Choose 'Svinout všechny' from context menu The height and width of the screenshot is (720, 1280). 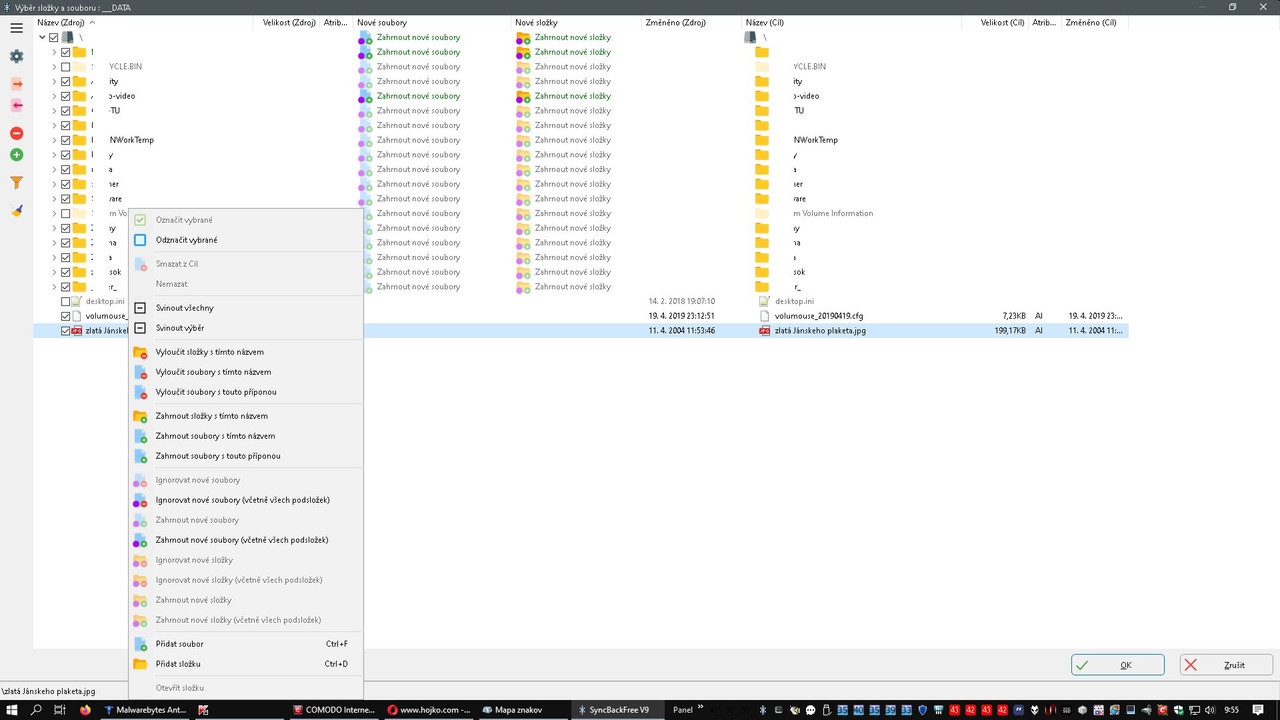(246, 308)
